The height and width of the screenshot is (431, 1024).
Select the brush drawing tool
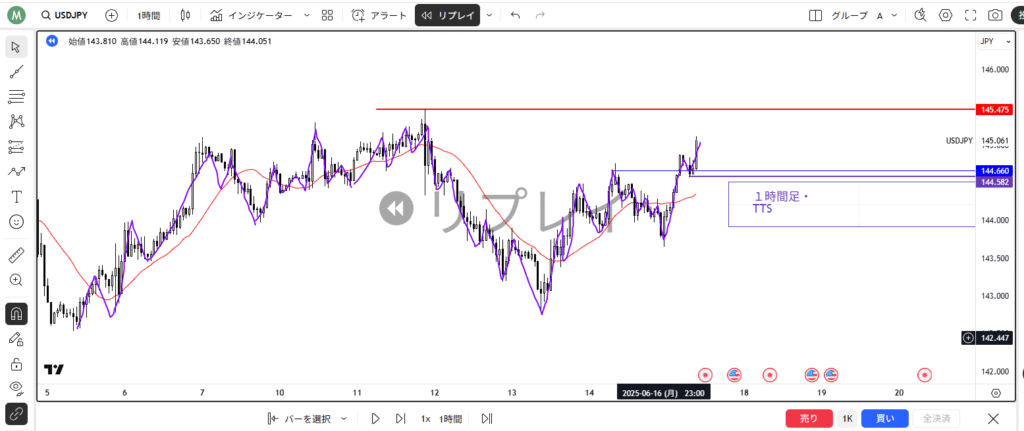pyautogui.click(x=16, y=172)
